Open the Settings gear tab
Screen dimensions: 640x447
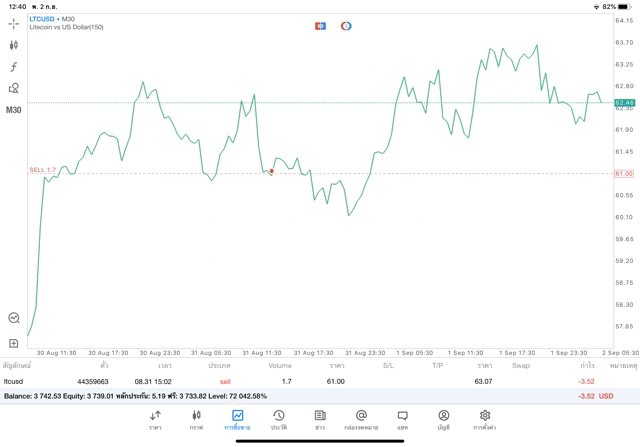click(485, 418)
